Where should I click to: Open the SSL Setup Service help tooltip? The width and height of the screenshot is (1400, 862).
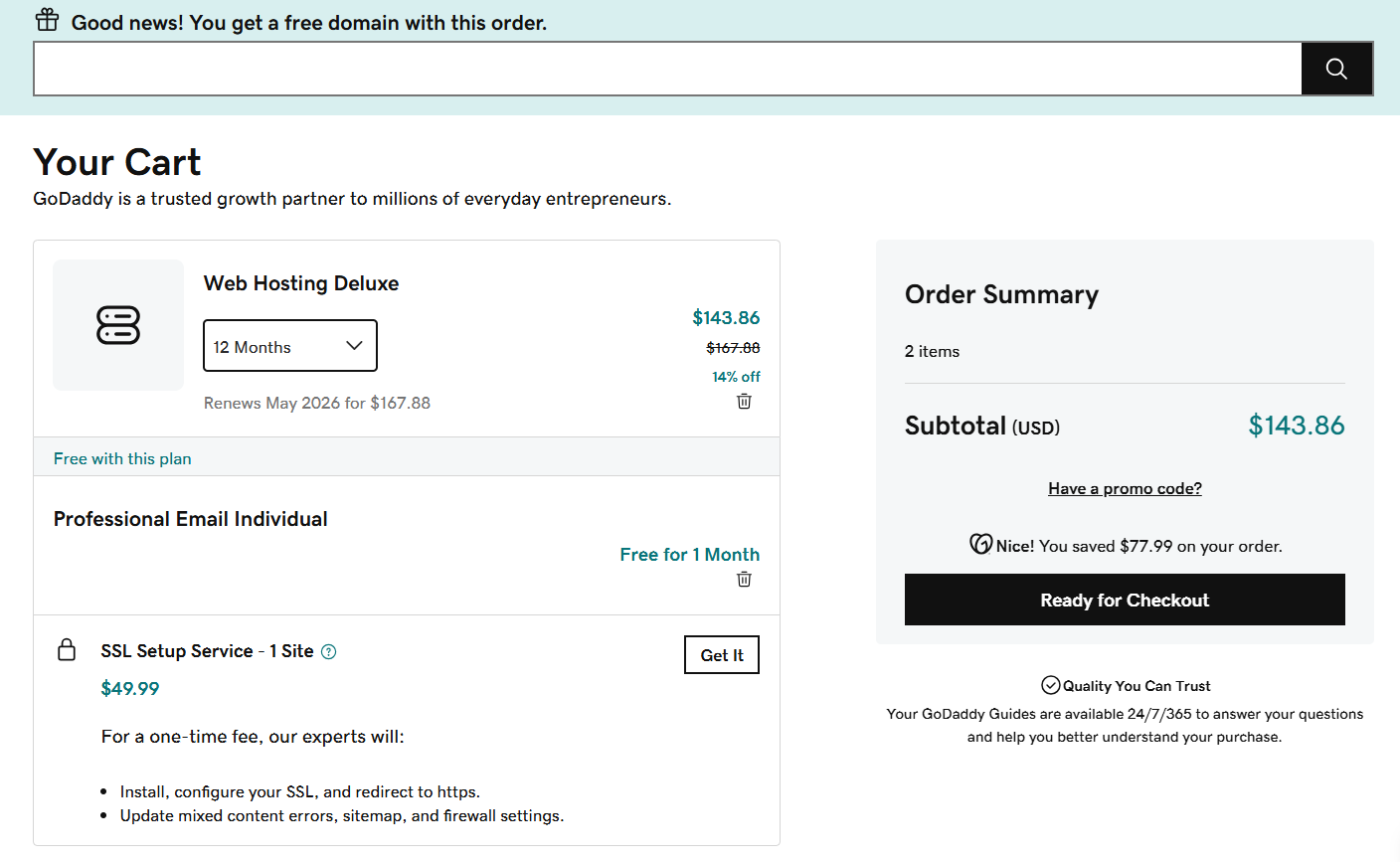point(329,651)
